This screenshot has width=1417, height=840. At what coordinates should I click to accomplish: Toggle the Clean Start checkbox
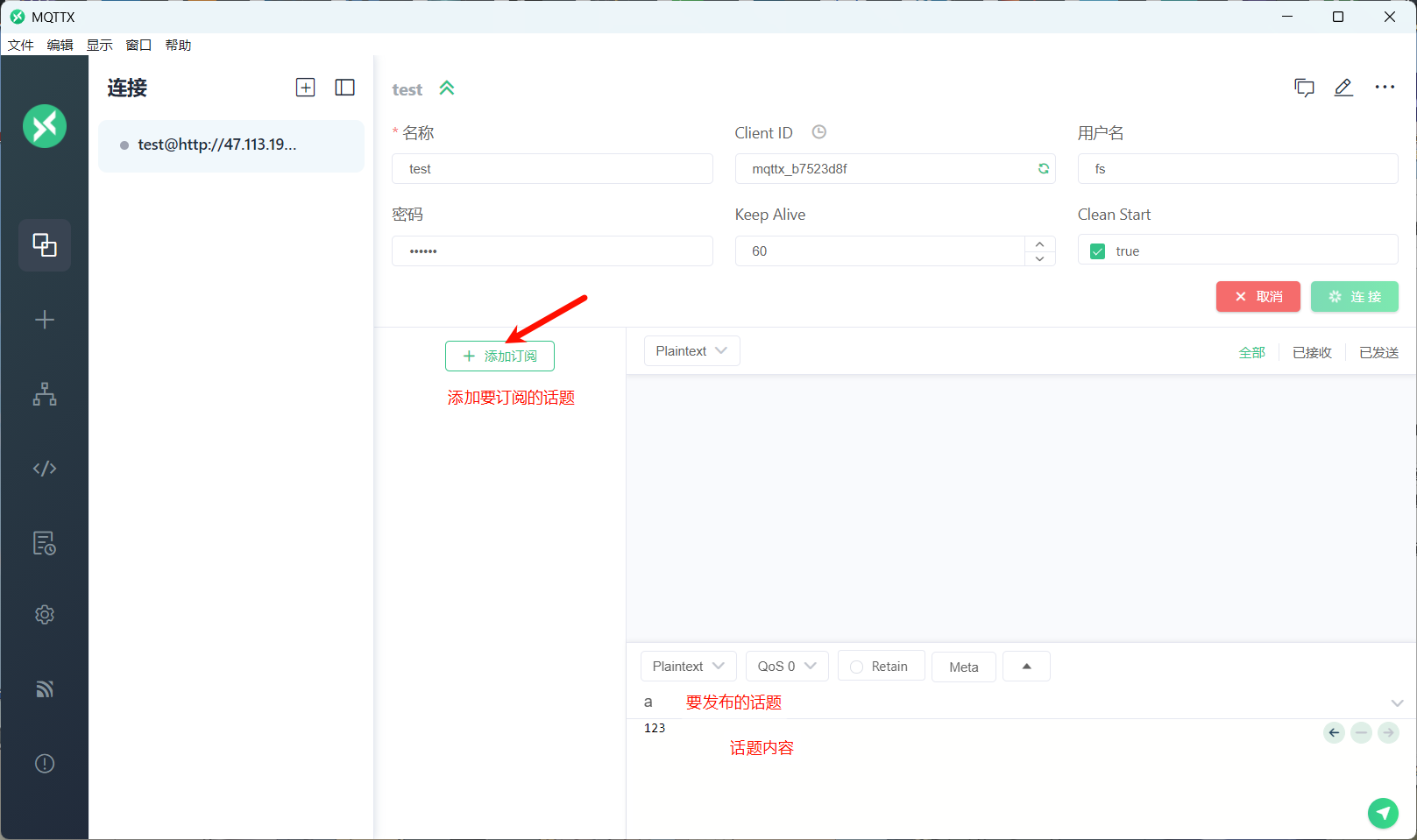(x=1097, y=251)
